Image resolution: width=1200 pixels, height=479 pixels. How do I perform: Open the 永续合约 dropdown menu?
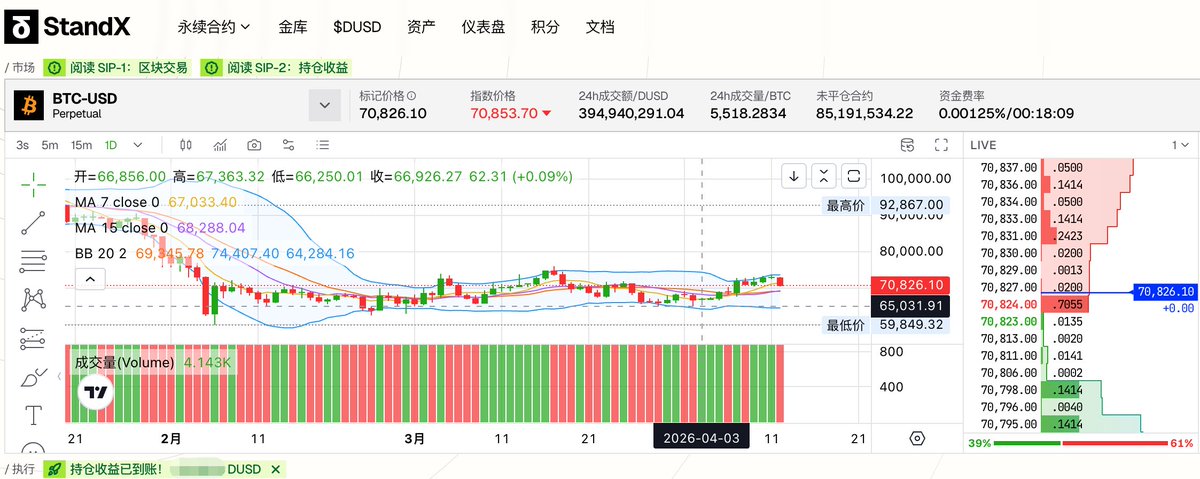coord(214,27)
